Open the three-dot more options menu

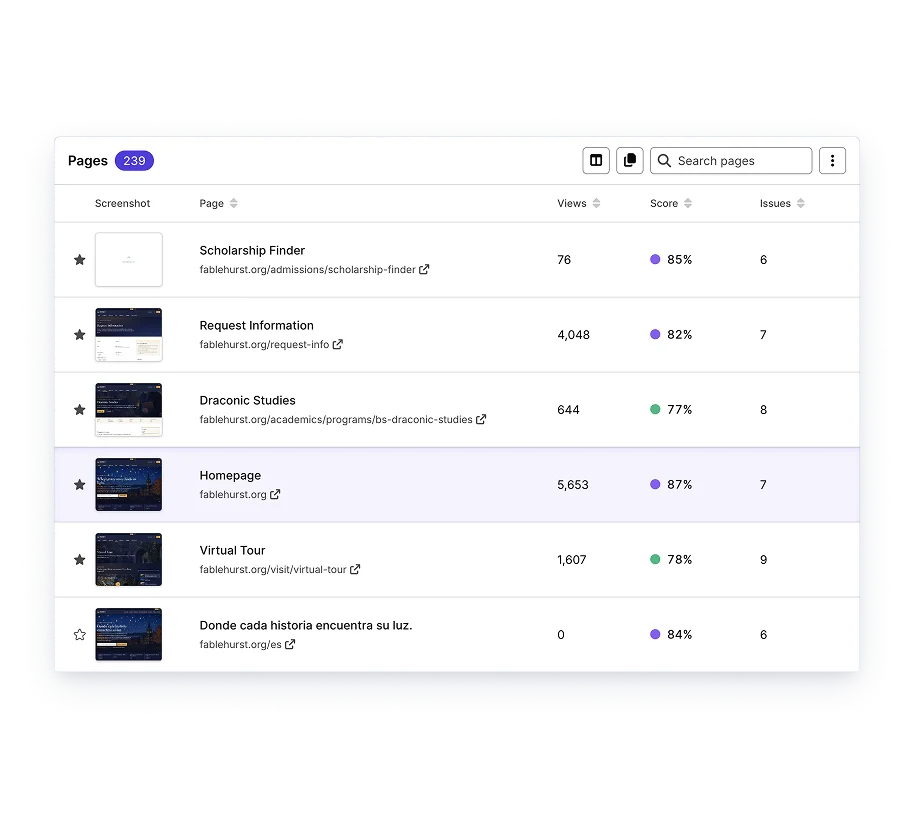pyautogui.click(x=832, y=160)
